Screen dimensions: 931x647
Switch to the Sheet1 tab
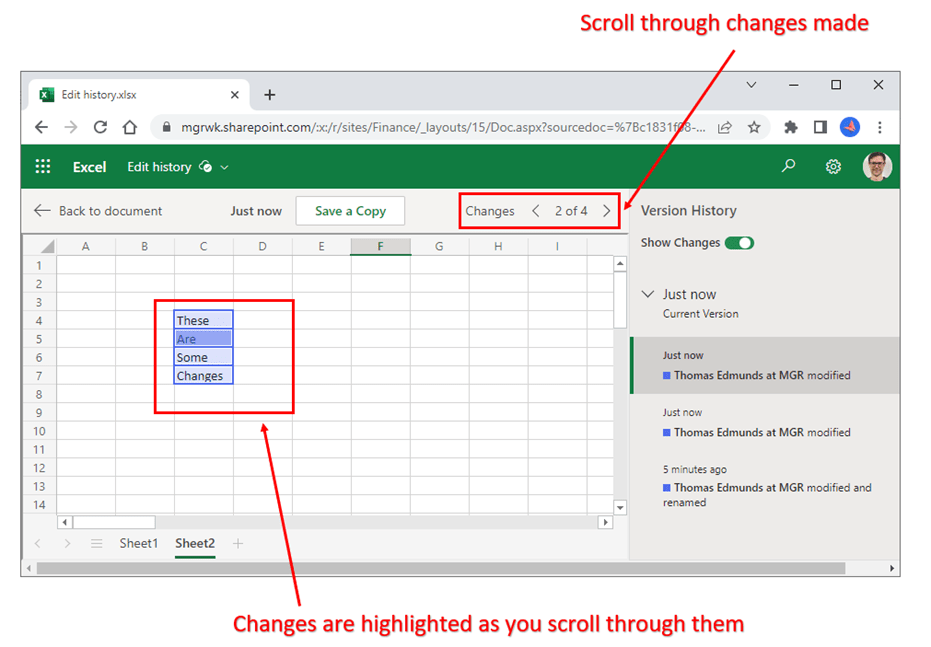tap(139, 543)
